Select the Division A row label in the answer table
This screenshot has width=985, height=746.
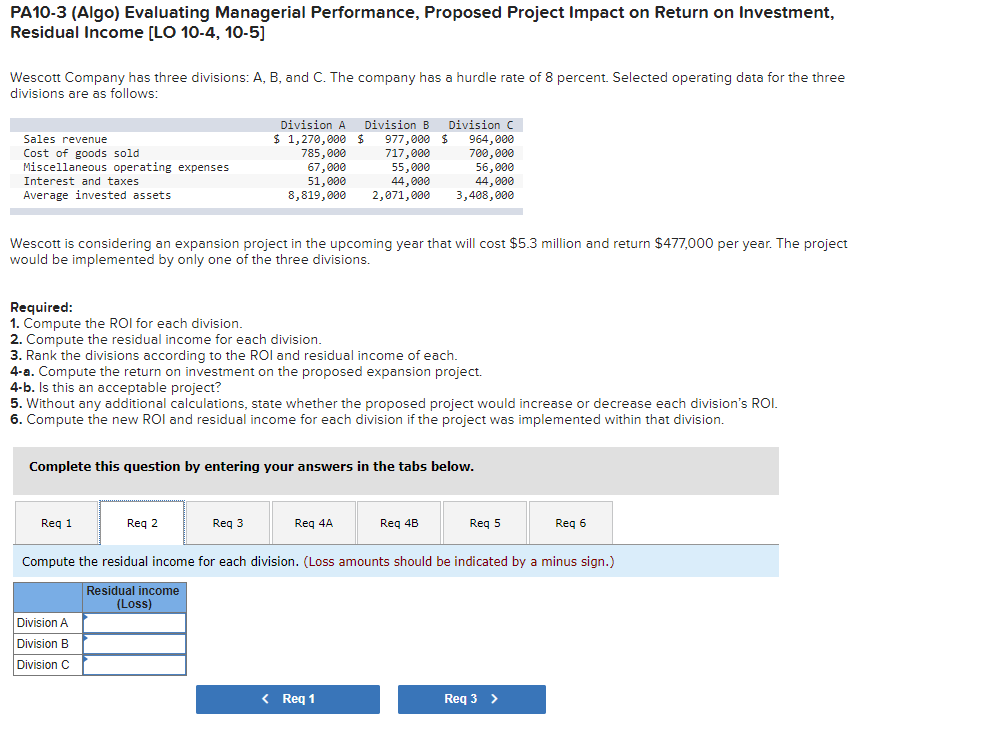[x=42, y=622]
